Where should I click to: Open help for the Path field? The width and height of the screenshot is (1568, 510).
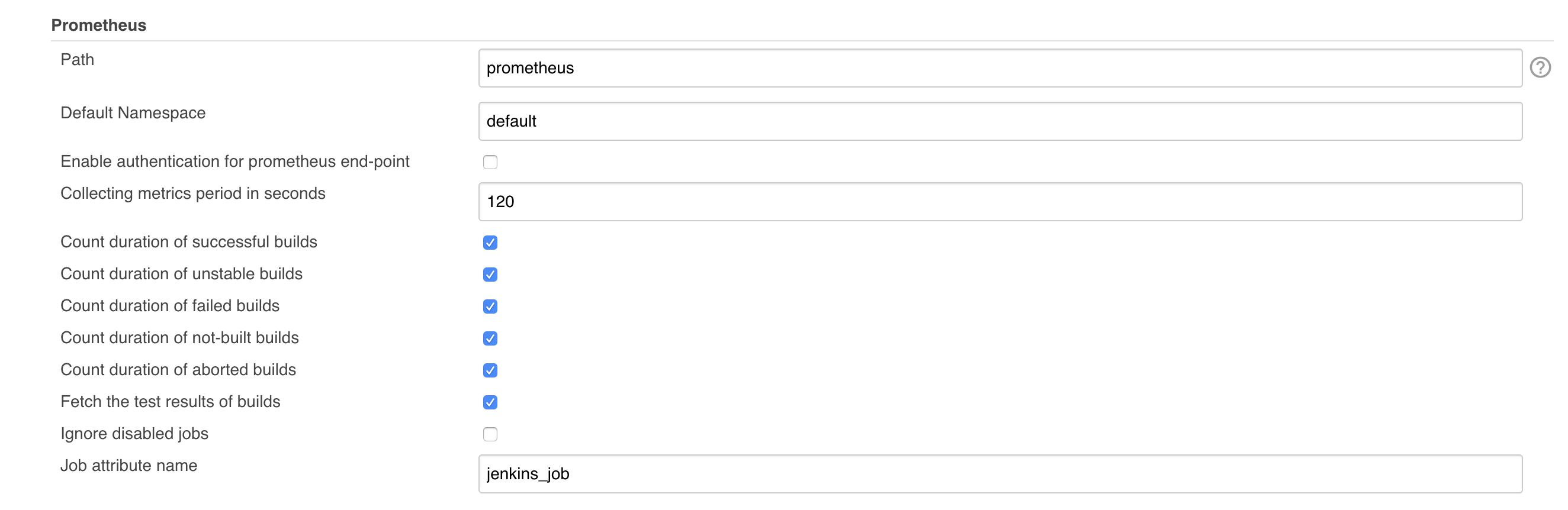(x=1540, y=67)
